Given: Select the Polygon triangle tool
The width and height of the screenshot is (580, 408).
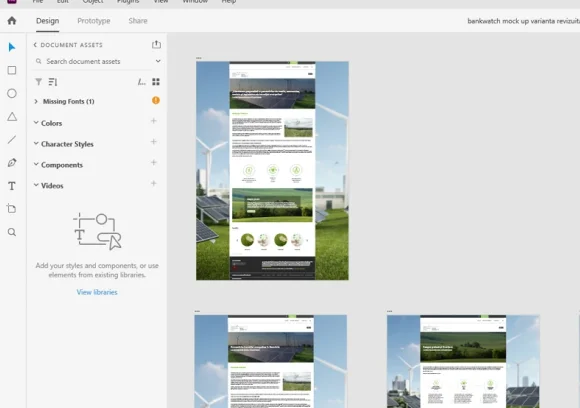Looking at the screenshot, I should coord(12,117).
